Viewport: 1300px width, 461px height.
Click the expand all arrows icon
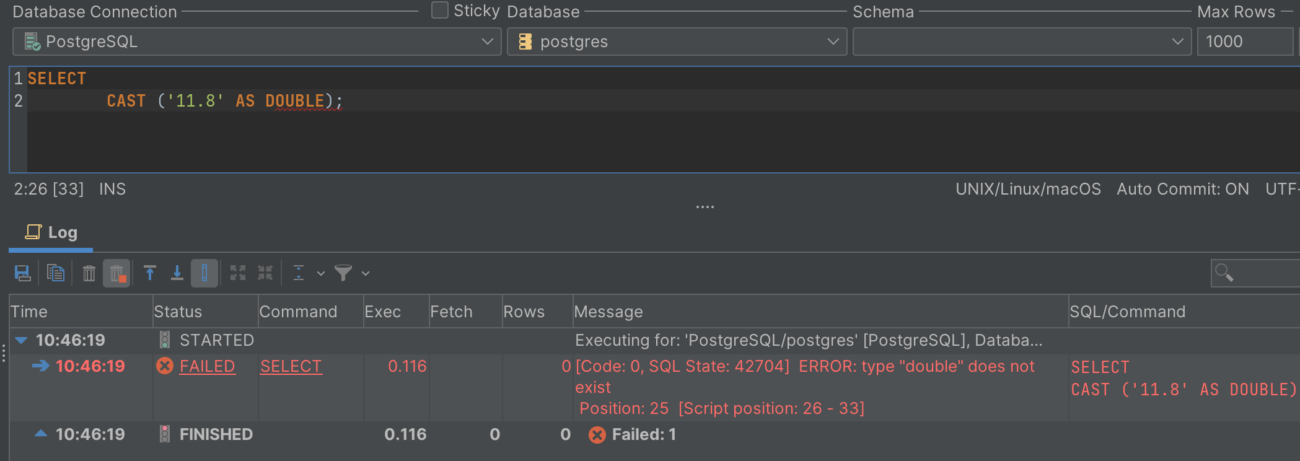[x=237, y=273]
